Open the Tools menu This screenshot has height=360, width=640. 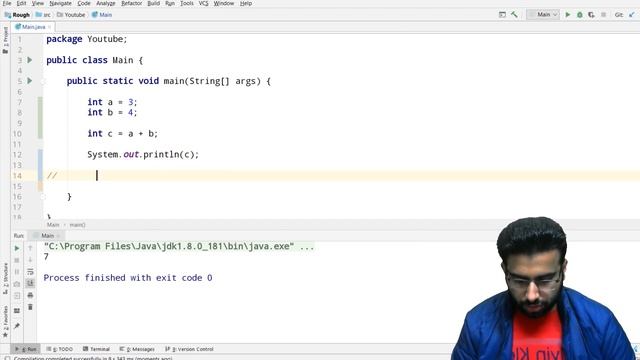click(x=187, y=3)
